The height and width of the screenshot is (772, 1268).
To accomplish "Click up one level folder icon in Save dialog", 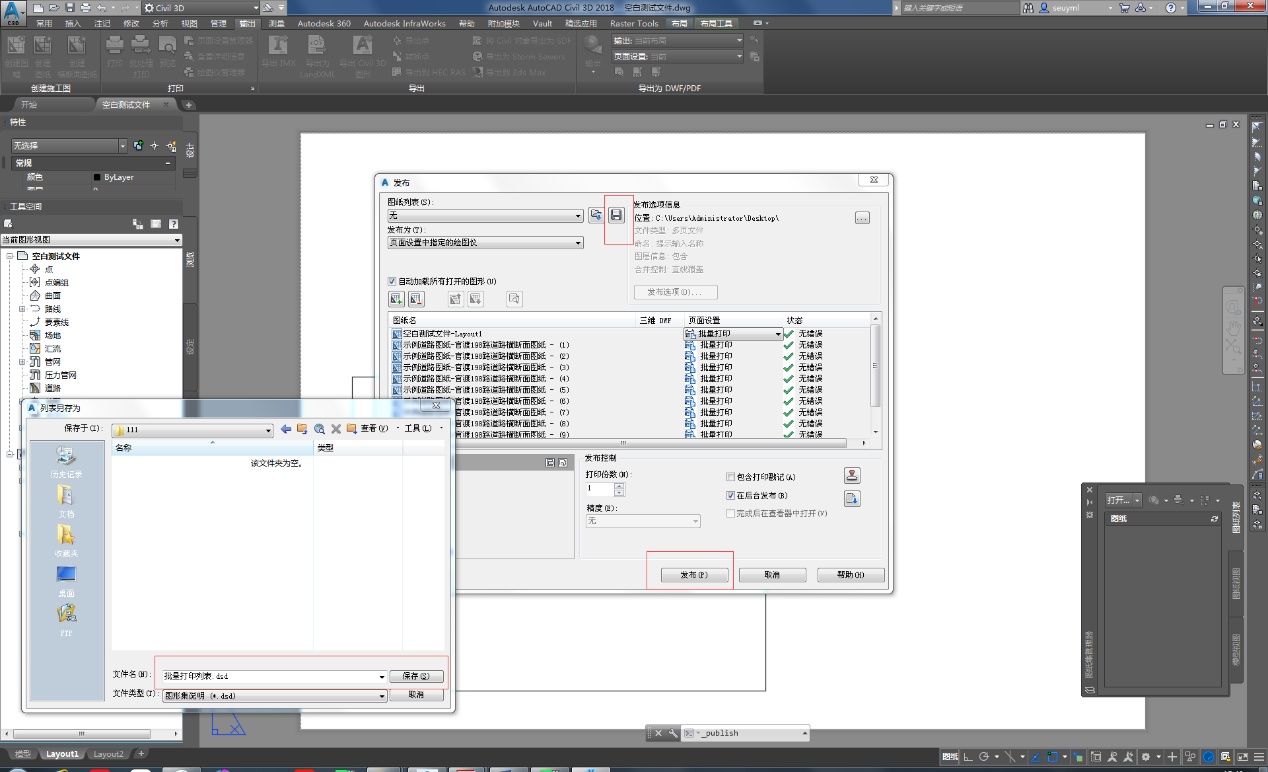I will (302, 429).
